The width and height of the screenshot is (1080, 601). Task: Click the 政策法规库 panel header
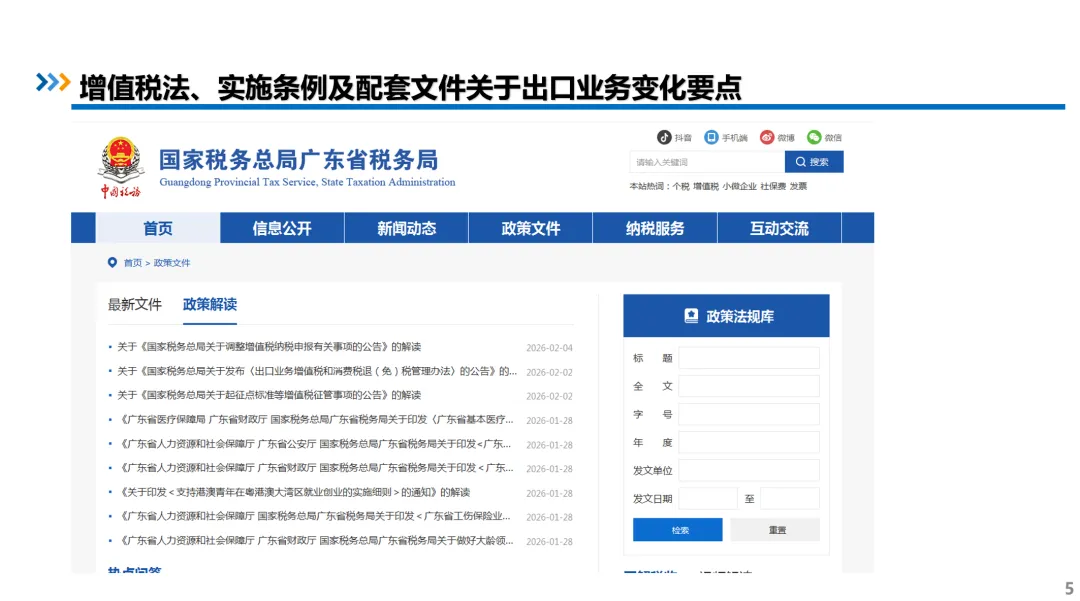tap(726, 316)
